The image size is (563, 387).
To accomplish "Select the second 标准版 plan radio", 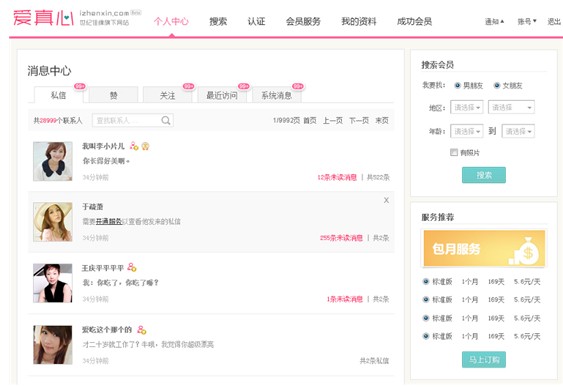I will (426, 299).
